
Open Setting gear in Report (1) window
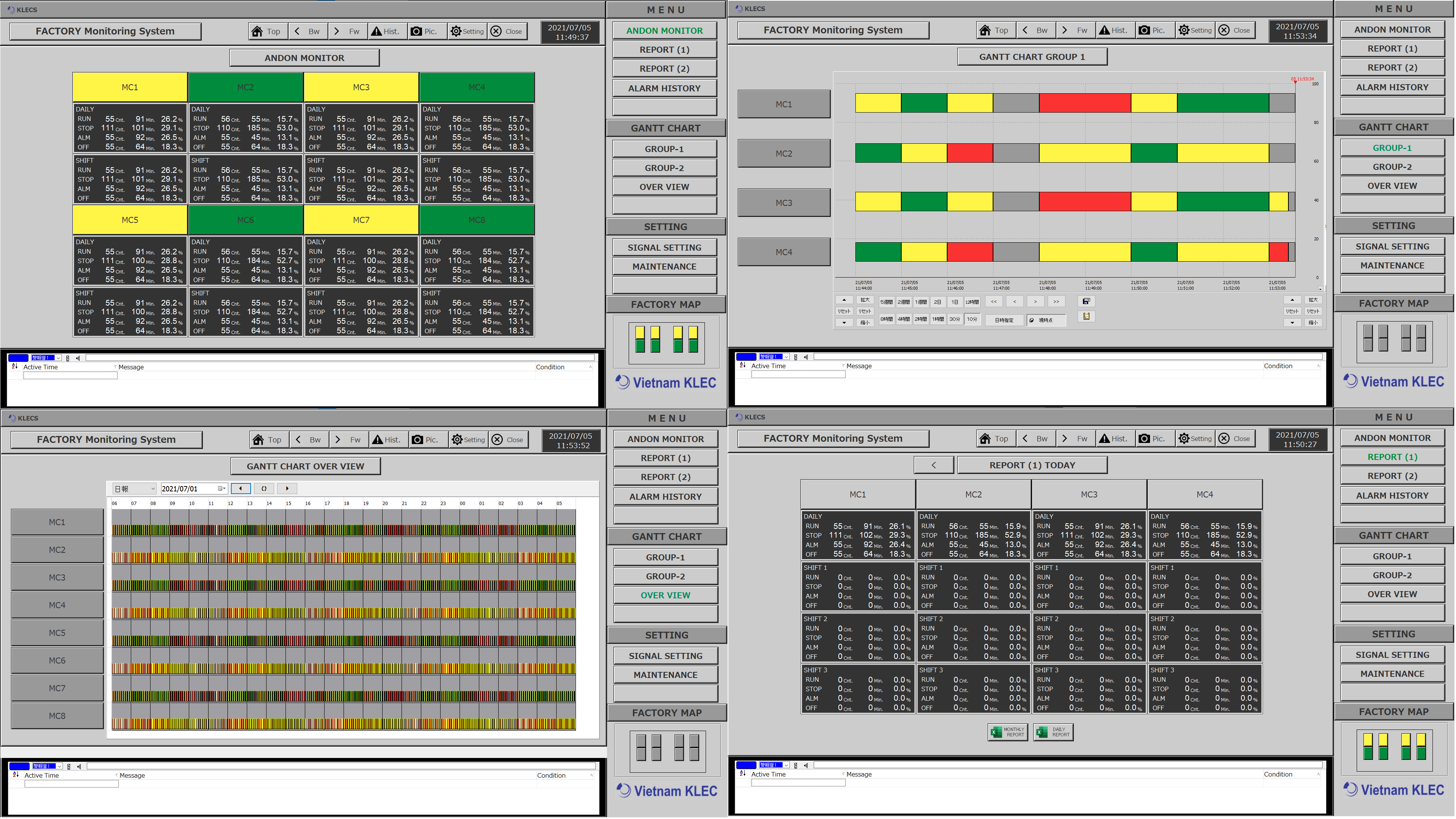coord(1196,439)
